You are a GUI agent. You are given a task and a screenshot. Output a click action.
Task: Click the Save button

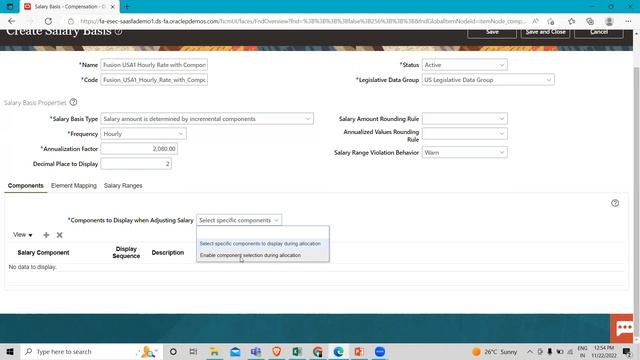coord(492,33)
